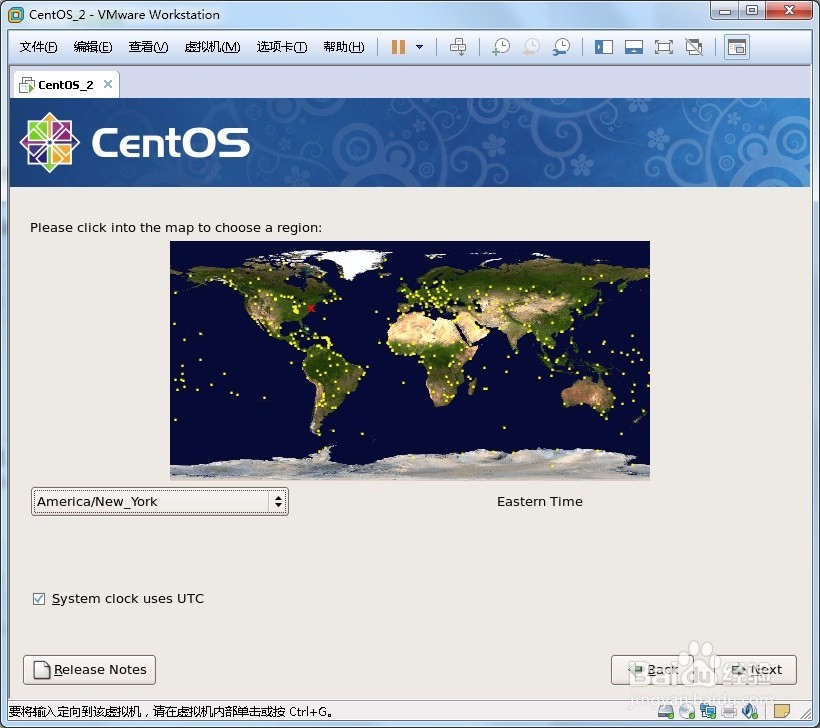Click the Back button
820x728 pixels.
[x=652, y=670]
